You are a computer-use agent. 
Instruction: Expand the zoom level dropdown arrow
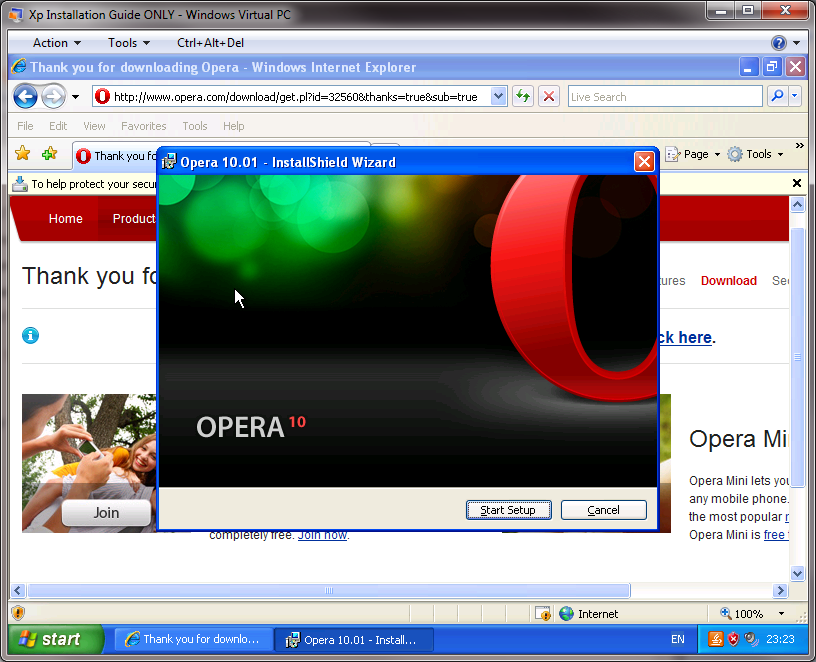coord(781,614)
